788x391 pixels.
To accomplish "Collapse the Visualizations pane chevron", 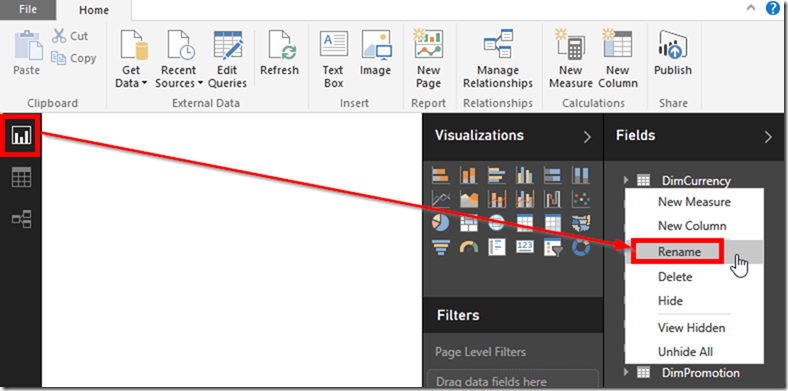I will 587,137.
